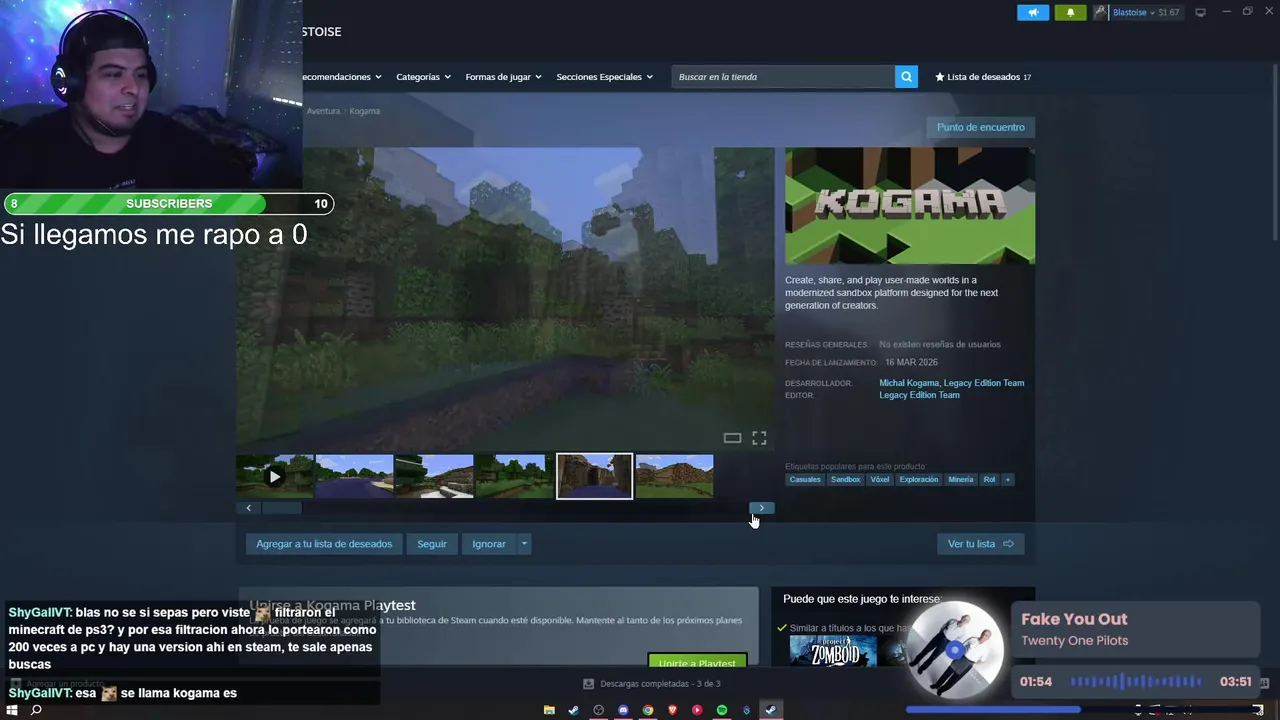Click the Steam announcements megaphone icon
Image resolution: width=1280 pixels, height=720 pixels.
click(1033, 13)
